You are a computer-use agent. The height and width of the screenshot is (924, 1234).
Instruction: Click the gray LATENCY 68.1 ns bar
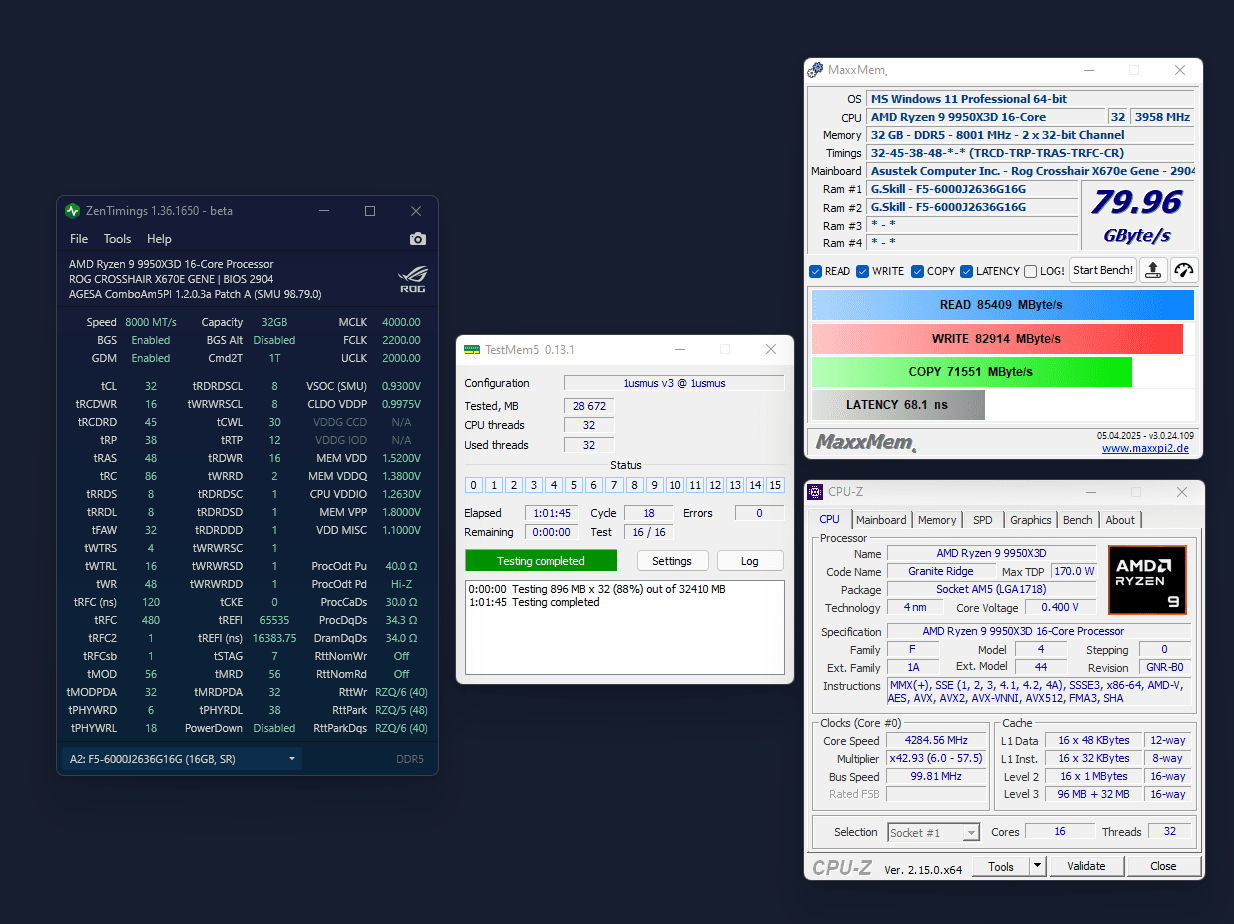click(898, 405)
